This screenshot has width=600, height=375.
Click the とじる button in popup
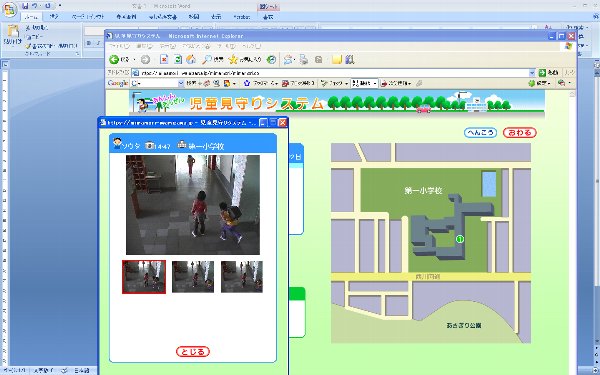coord(193,352)
